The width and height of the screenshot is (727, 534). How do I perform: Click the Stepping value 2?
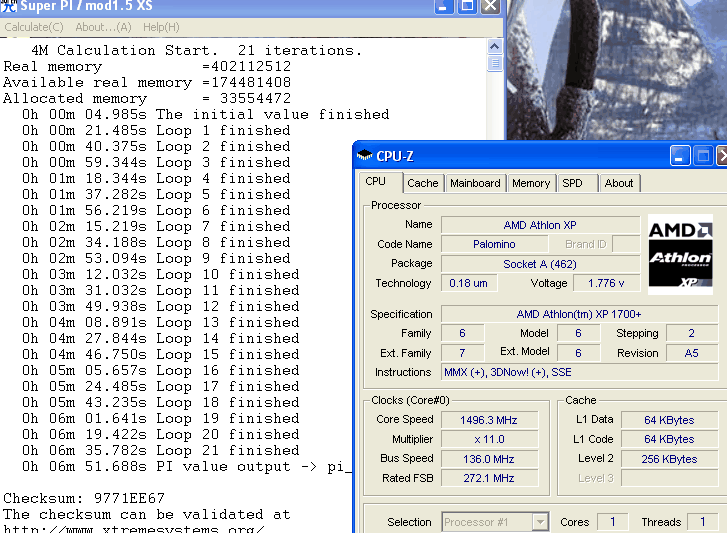(x=692, y=333)
